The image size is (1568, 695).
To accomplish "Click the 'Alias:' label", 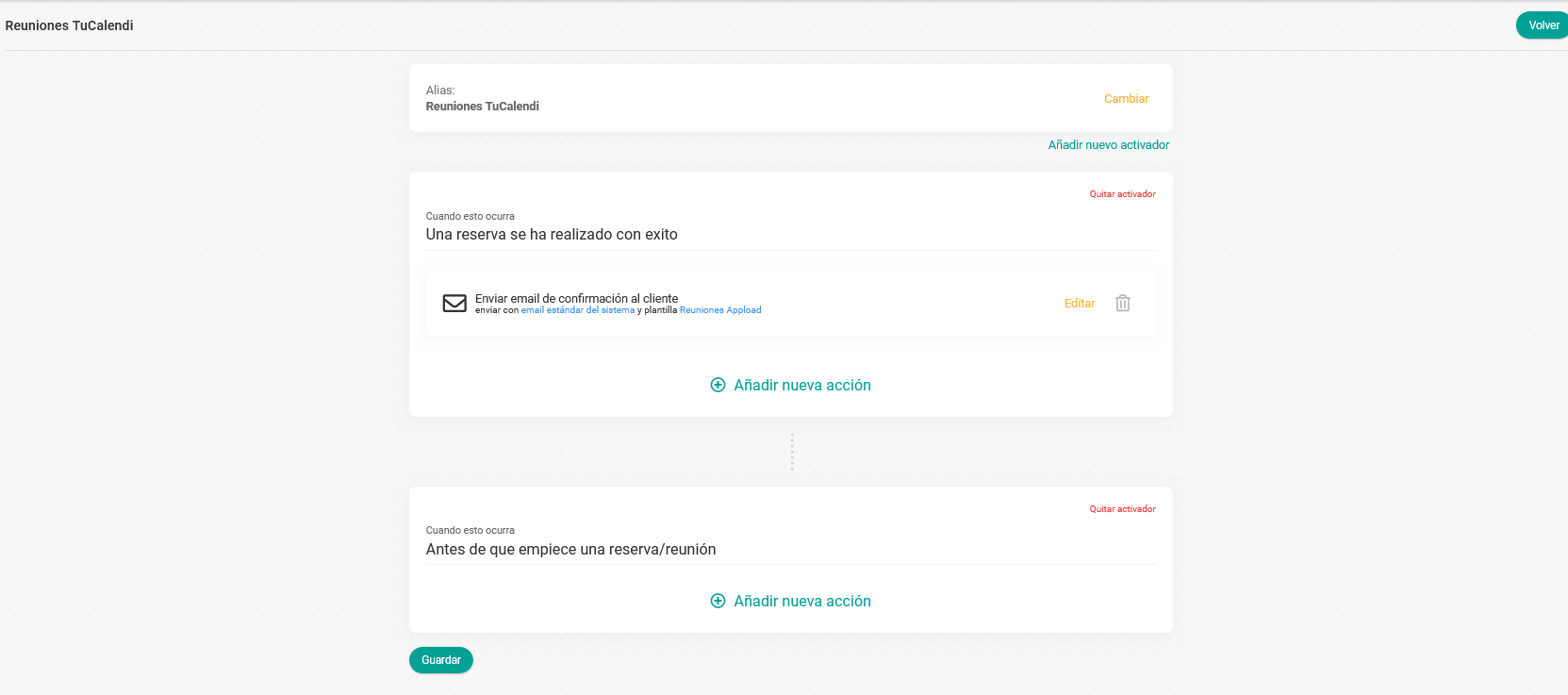I will coord(440,91).
